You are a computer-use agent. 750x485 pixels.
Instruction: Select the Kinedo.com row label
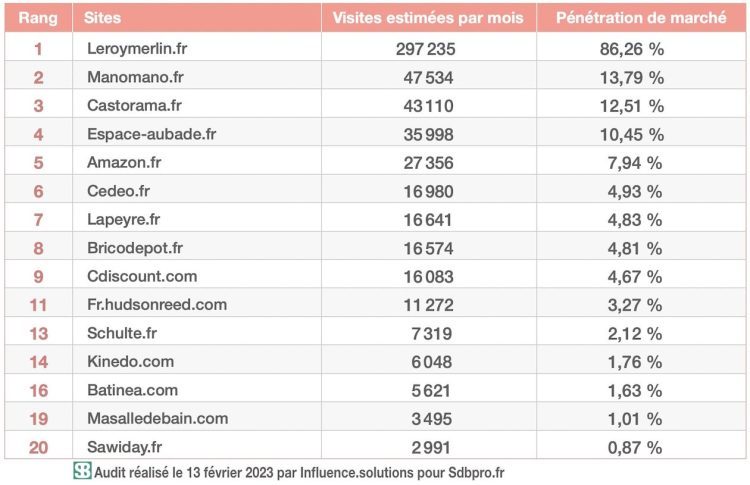[130, 361]
